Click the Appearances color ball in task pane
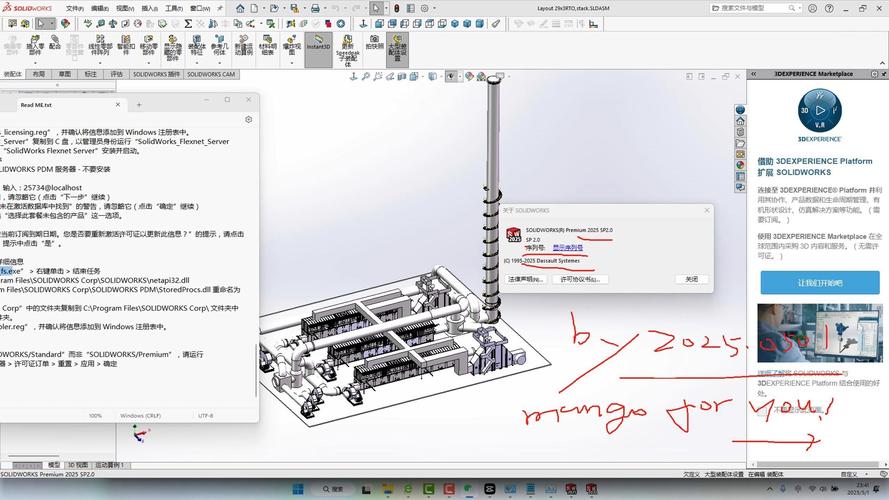This screenshot has width=889, height=500. [740, 165]
